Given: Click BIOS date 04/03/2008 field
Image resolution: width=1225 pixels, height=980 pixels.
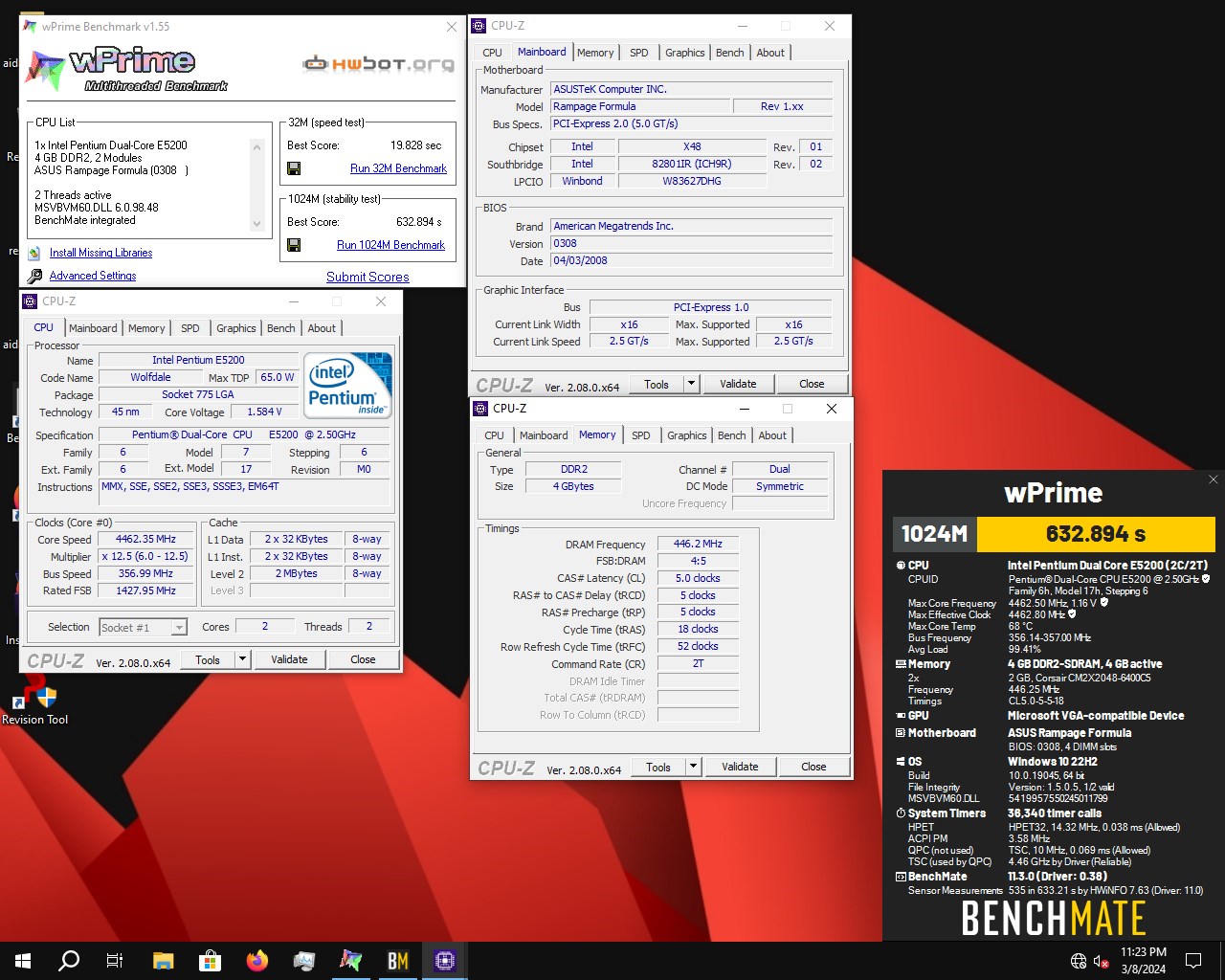Looking at the screenshot, I should (x=691, y=260).
